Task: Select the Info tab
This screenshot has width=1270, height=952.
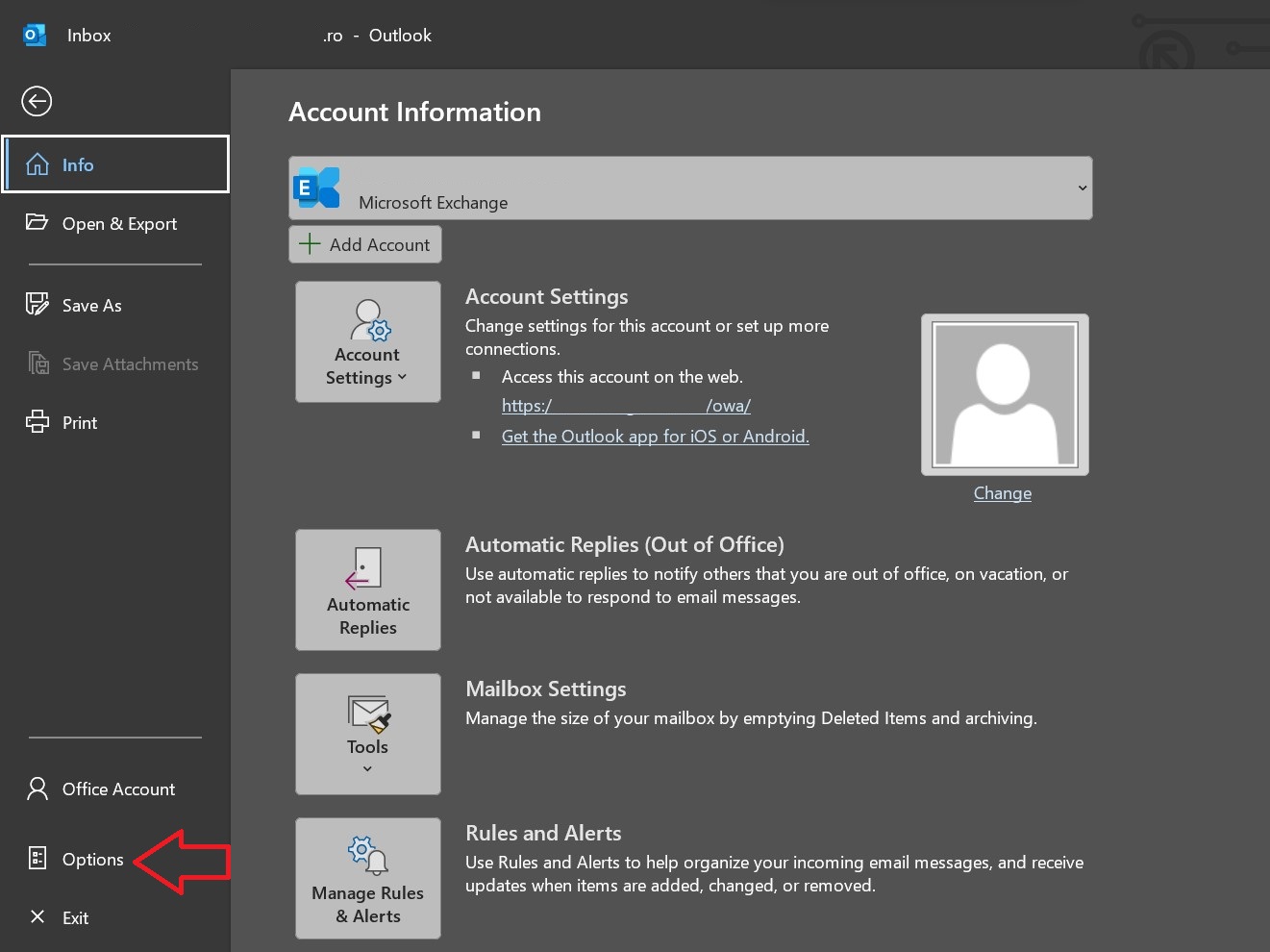Action: 115,164
